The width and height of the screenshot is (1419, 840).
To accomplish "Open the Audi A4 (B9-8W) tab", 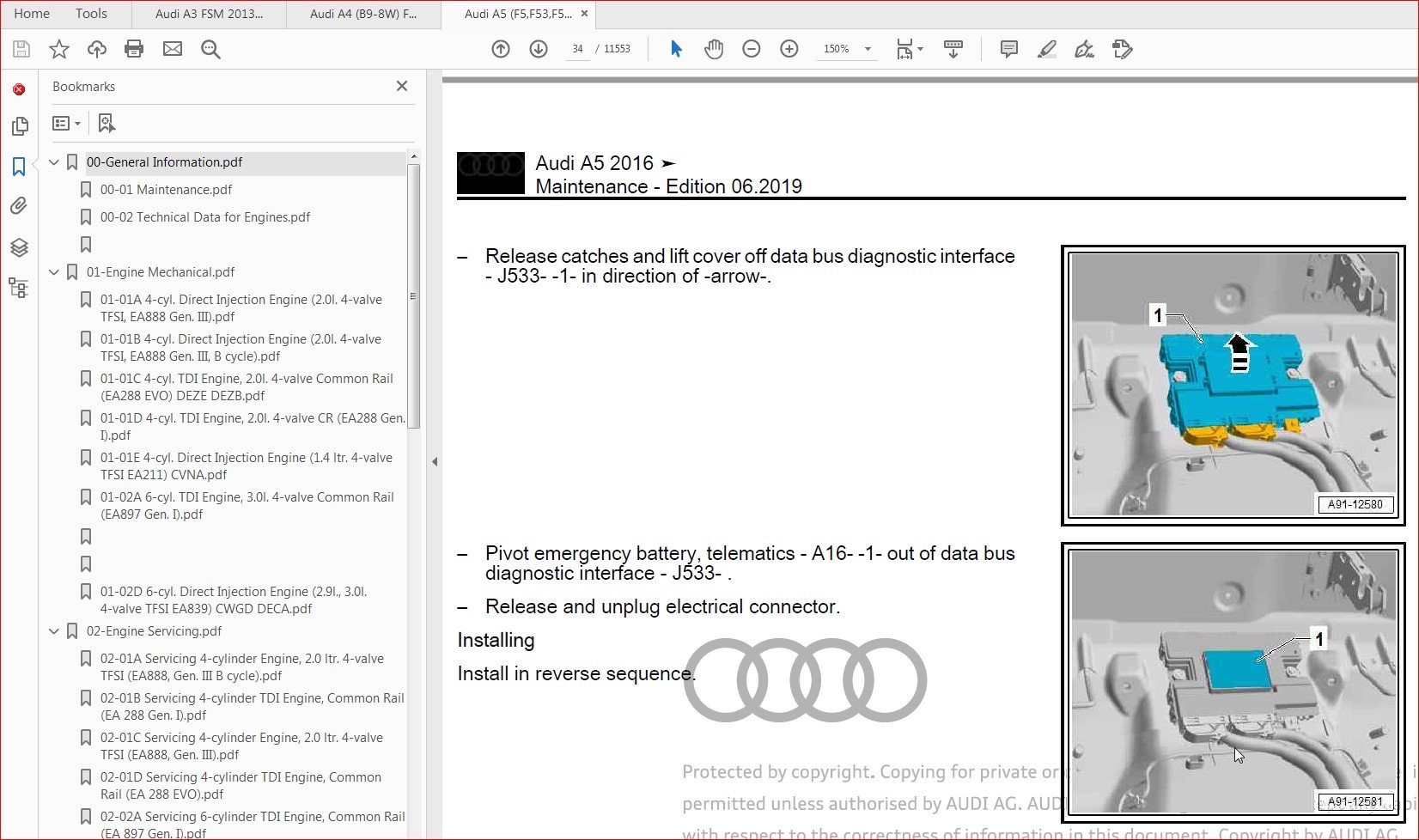I will [363, 14].
